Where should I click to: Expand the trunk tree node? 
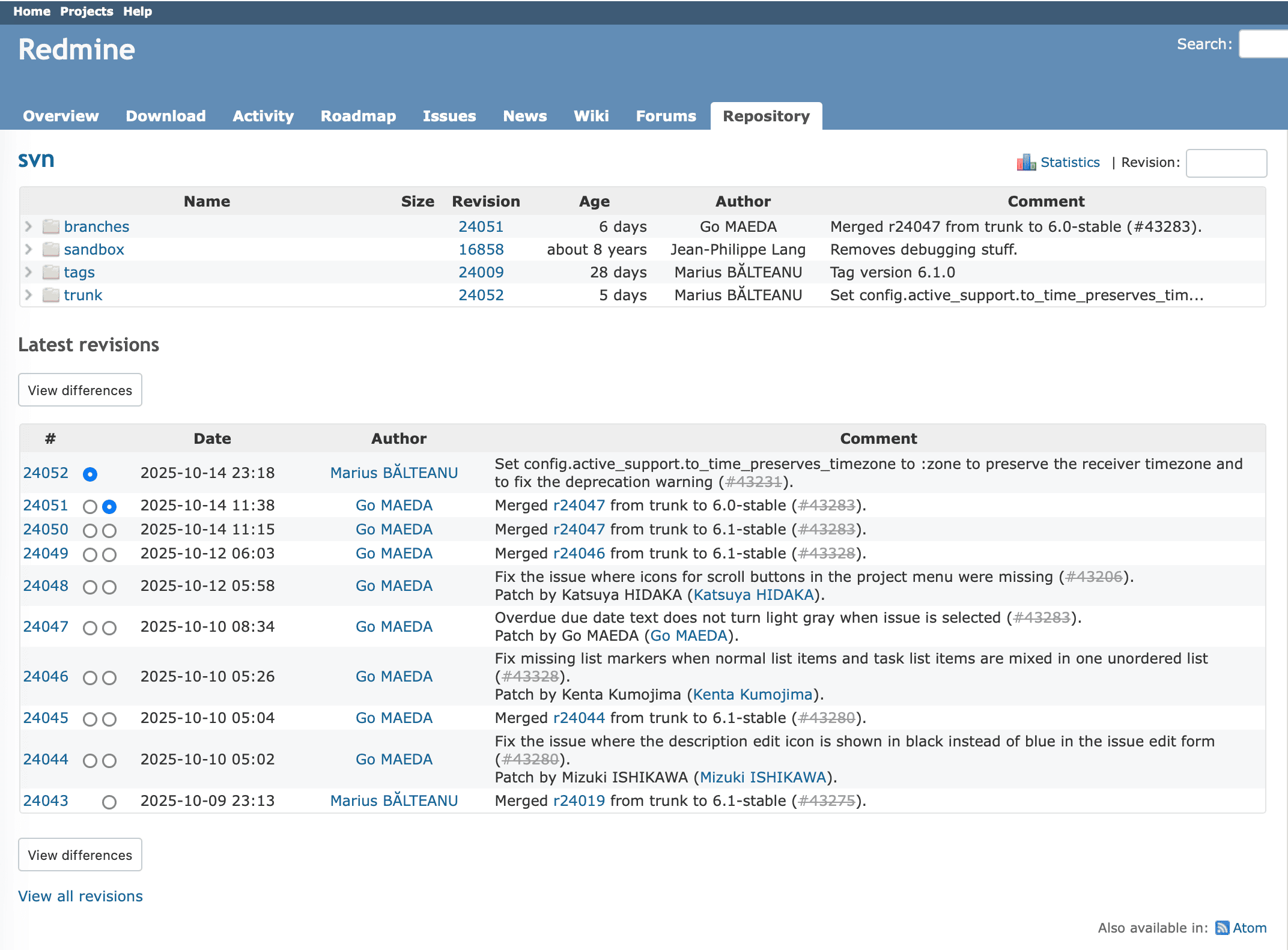click(28, 295)
